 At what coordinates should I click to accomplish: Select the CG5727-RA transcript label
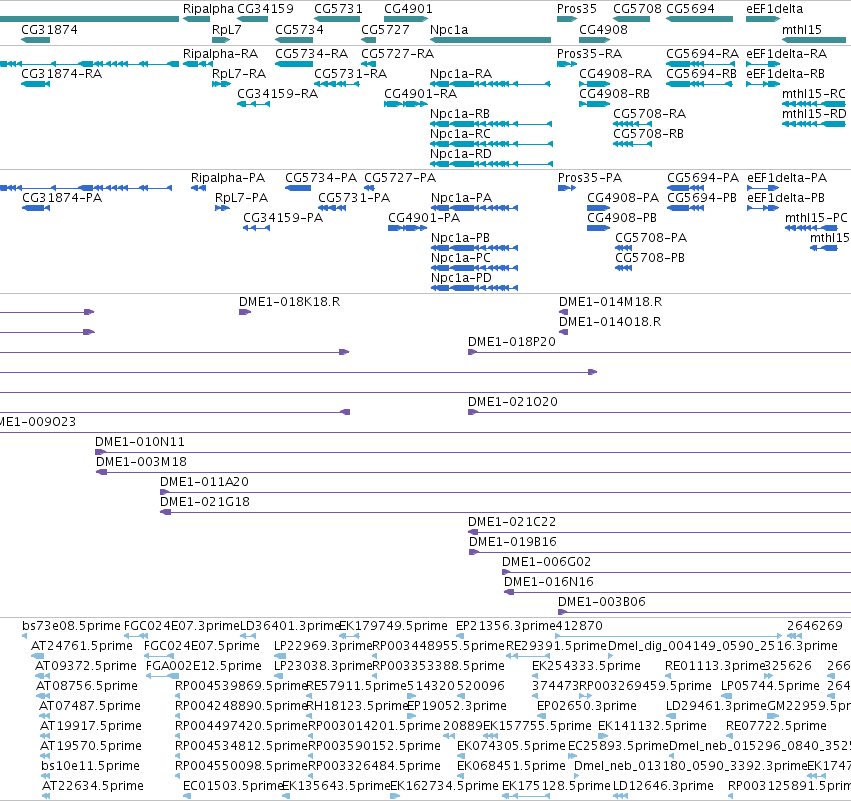click(x=397, y=54)
